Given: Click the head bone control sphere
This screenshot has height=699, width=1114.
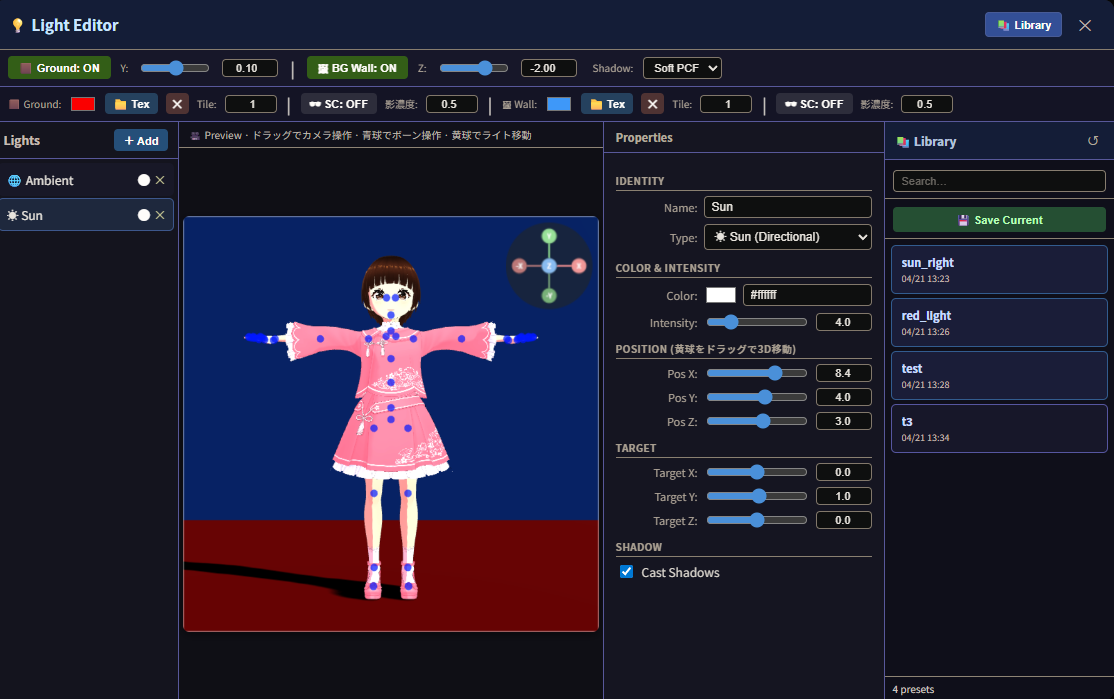Looking at the screenshot, I should 391,314.
